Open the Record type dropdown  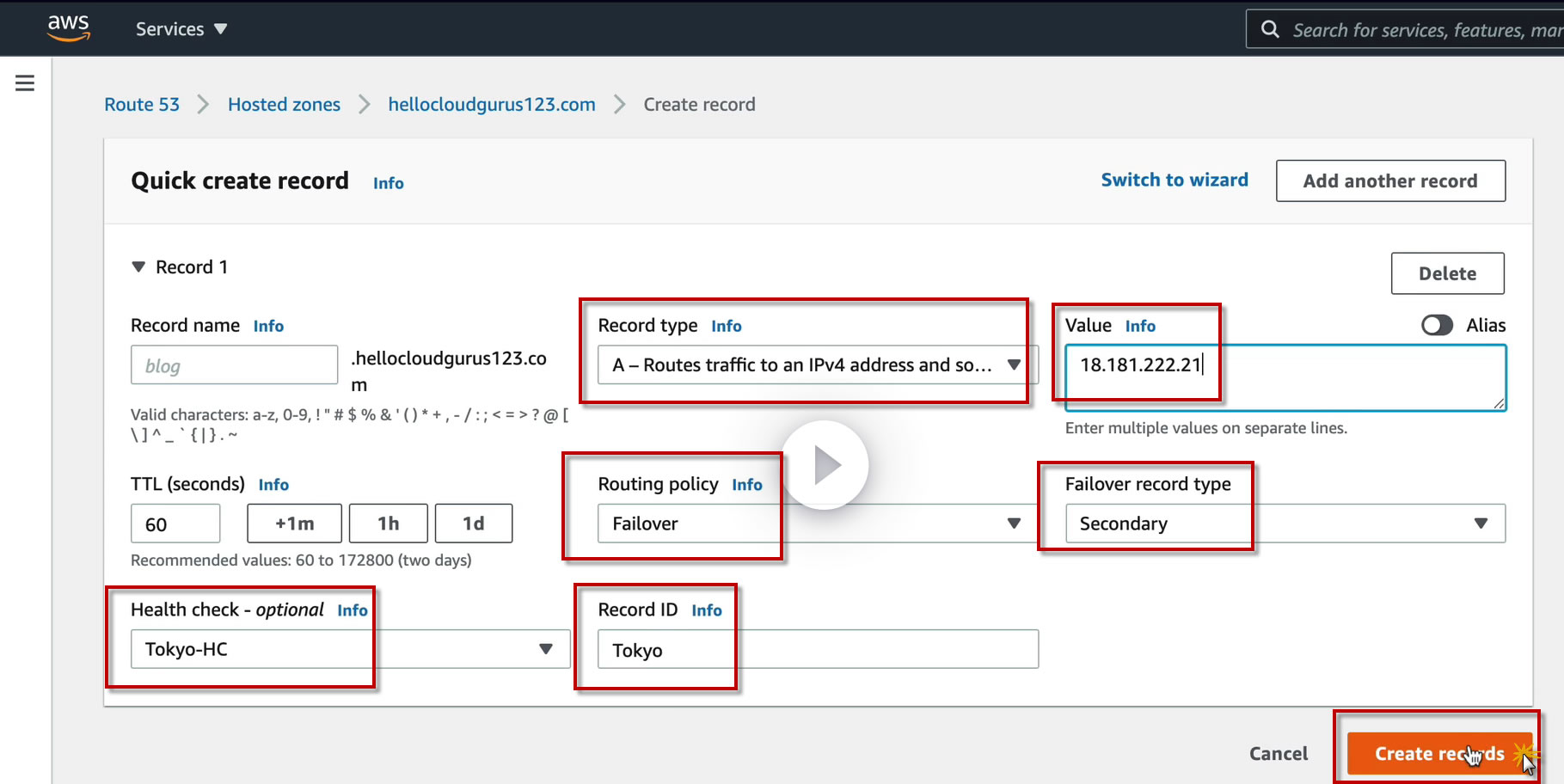click(817, 364)
